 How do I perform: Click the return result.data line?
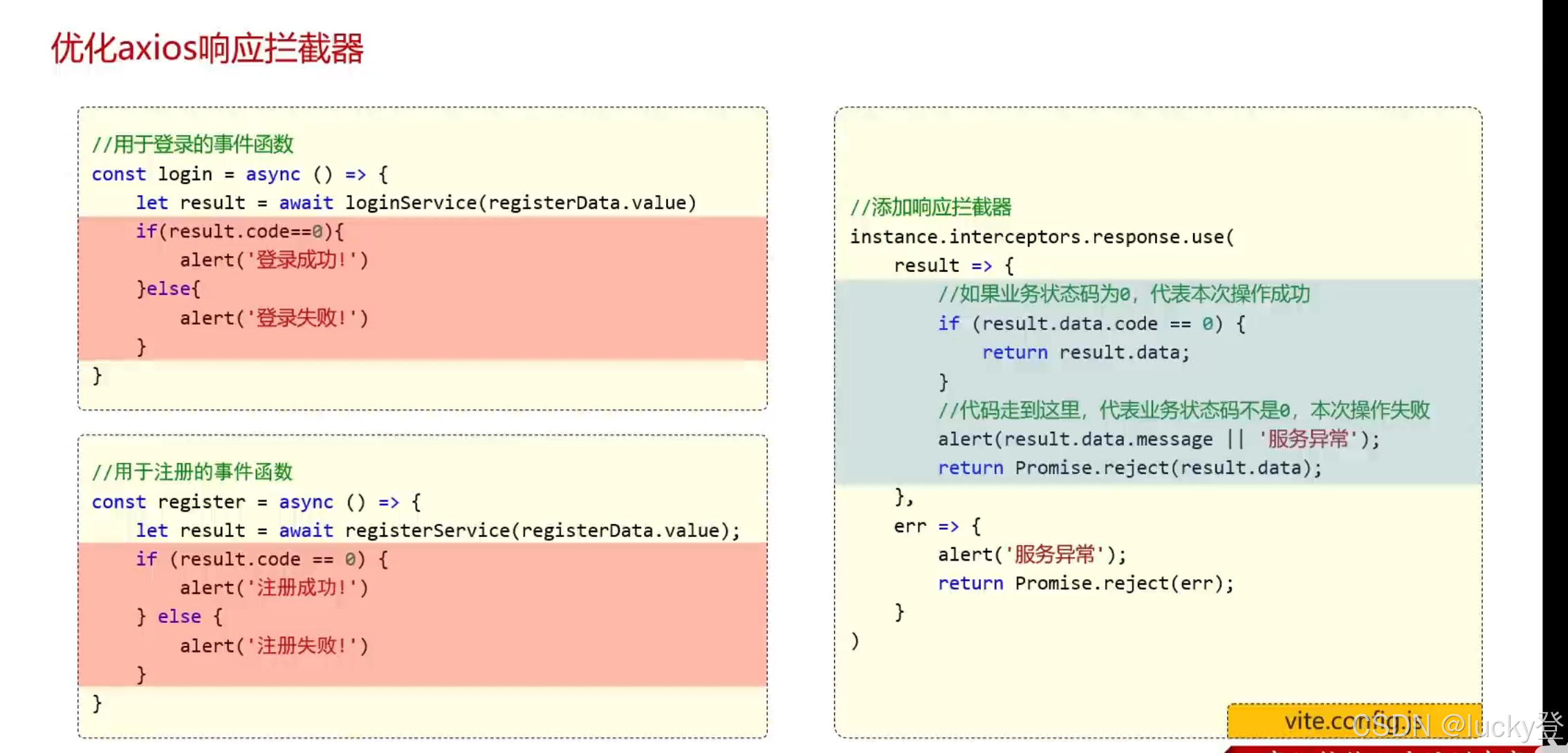[1085, 353]
